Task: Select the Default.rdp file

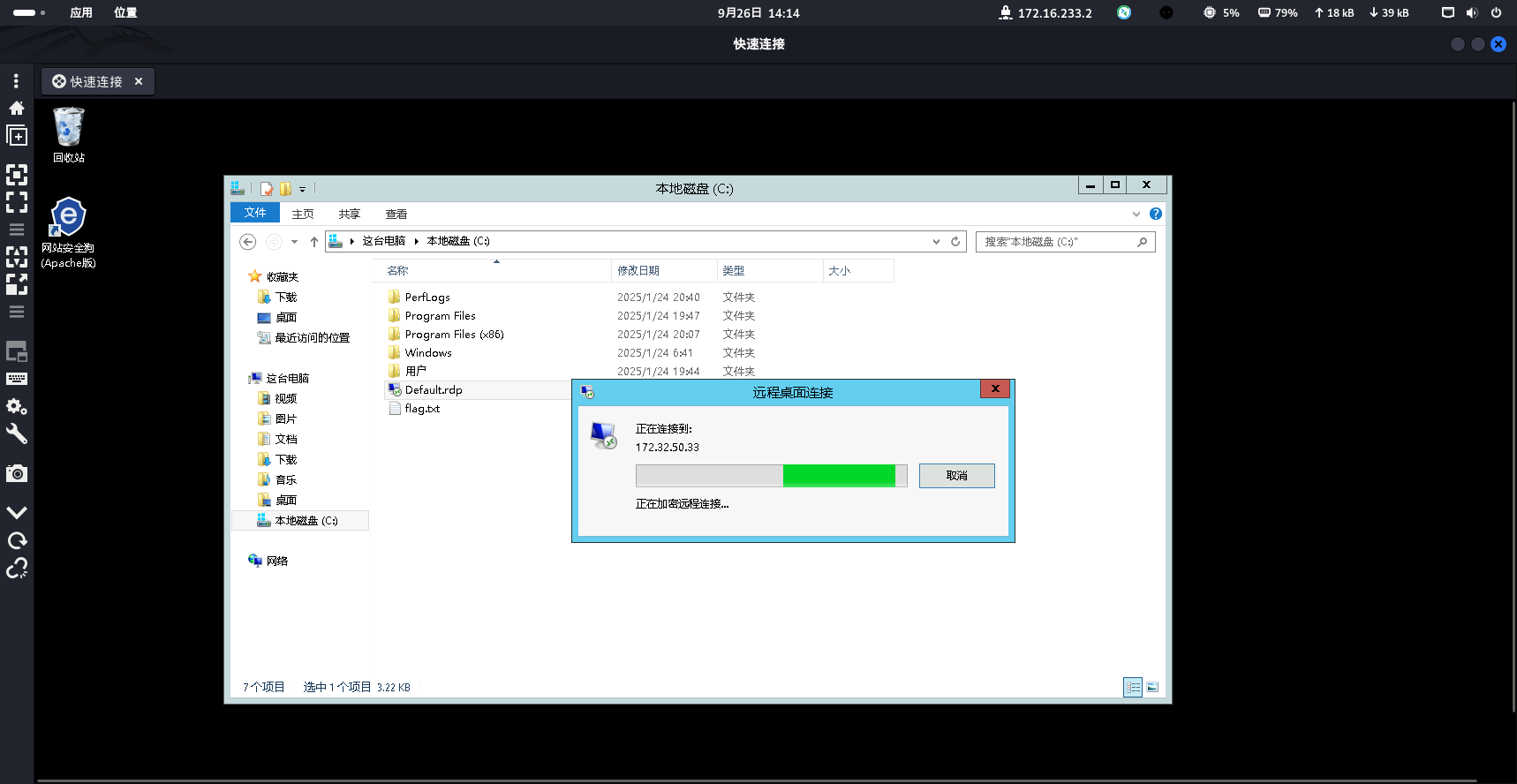Action: [434, 389]
